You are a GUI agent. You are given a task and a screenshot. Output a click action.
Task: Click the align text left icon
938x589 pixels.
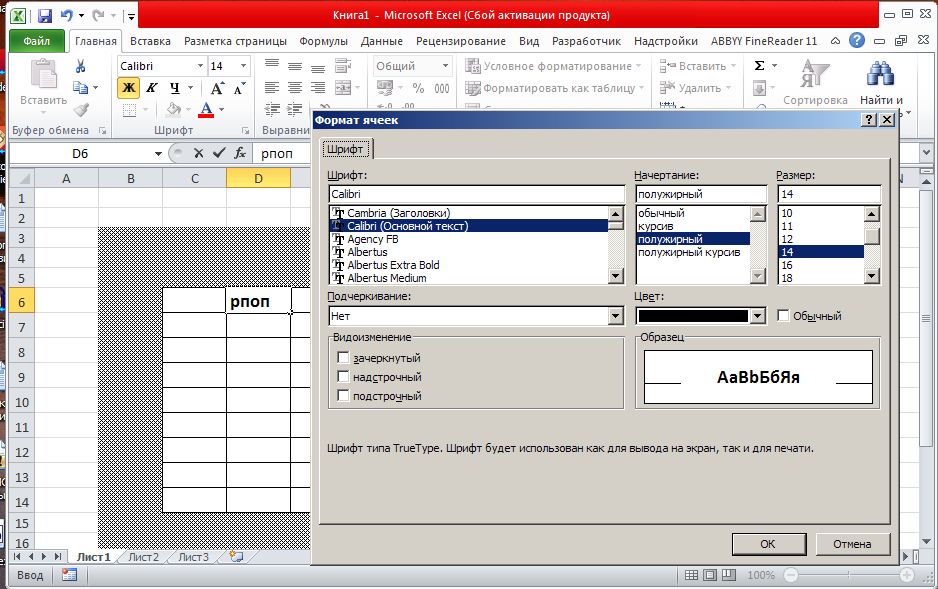pos(272,88)
